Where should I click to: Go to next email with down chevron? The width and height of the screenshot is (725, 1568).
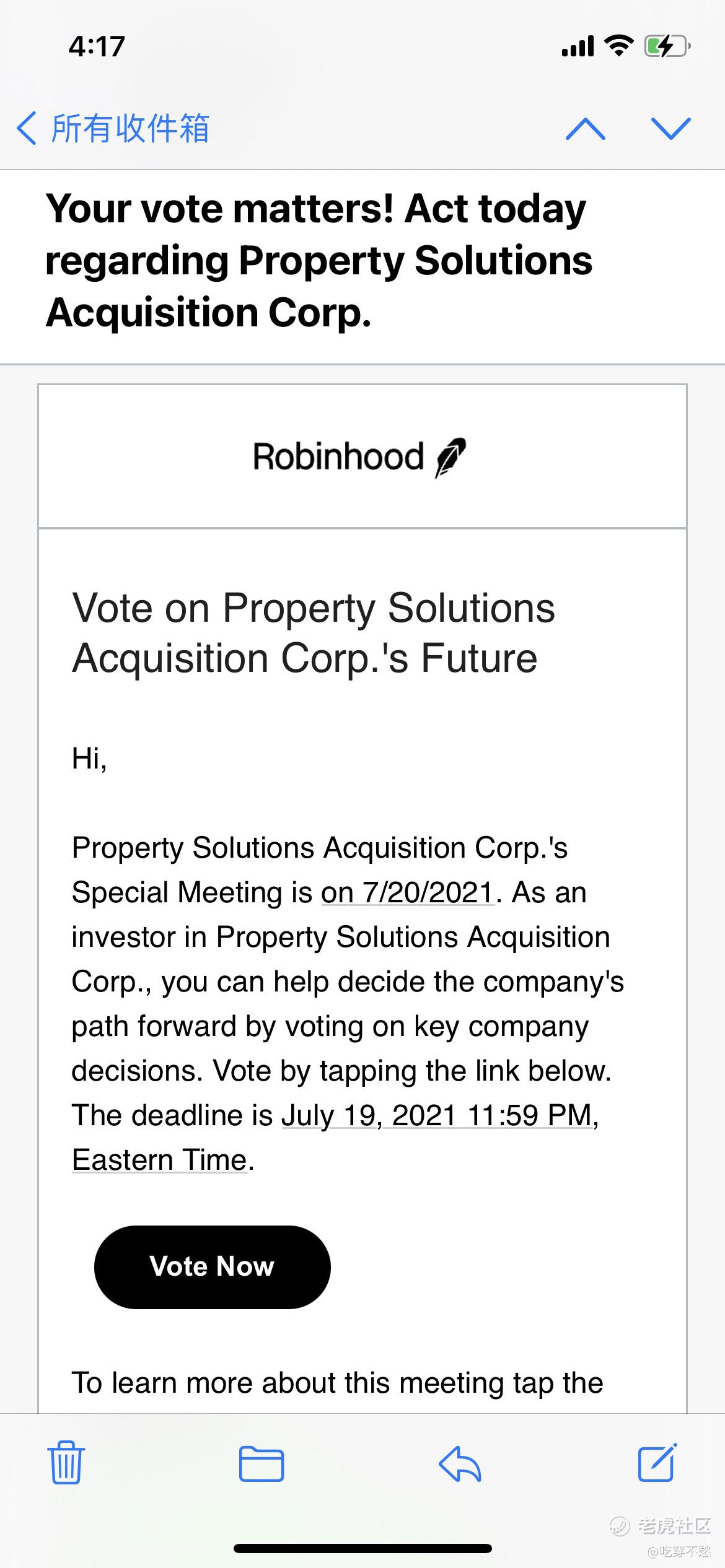tap(671, 129)
